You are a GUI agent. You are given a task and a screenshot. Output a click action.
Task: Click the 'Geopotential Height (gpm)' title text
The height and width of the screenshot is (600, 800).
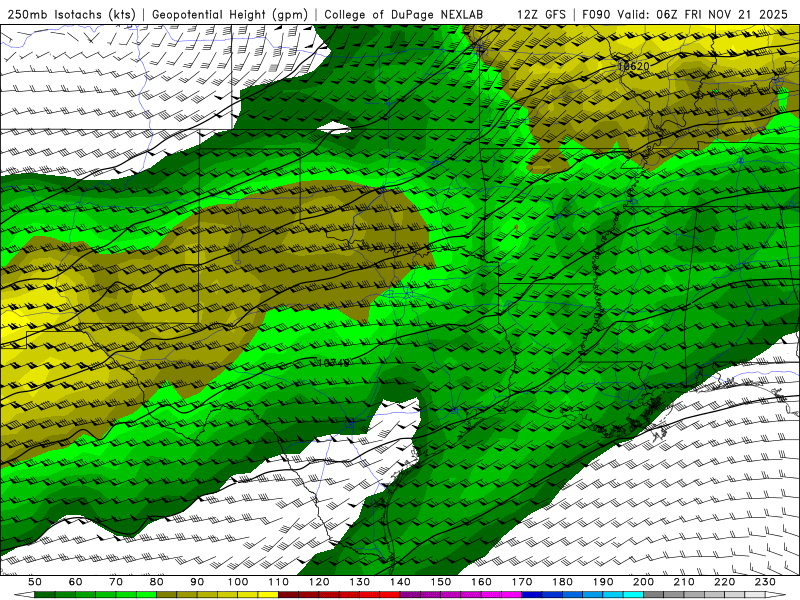point(230,15)
